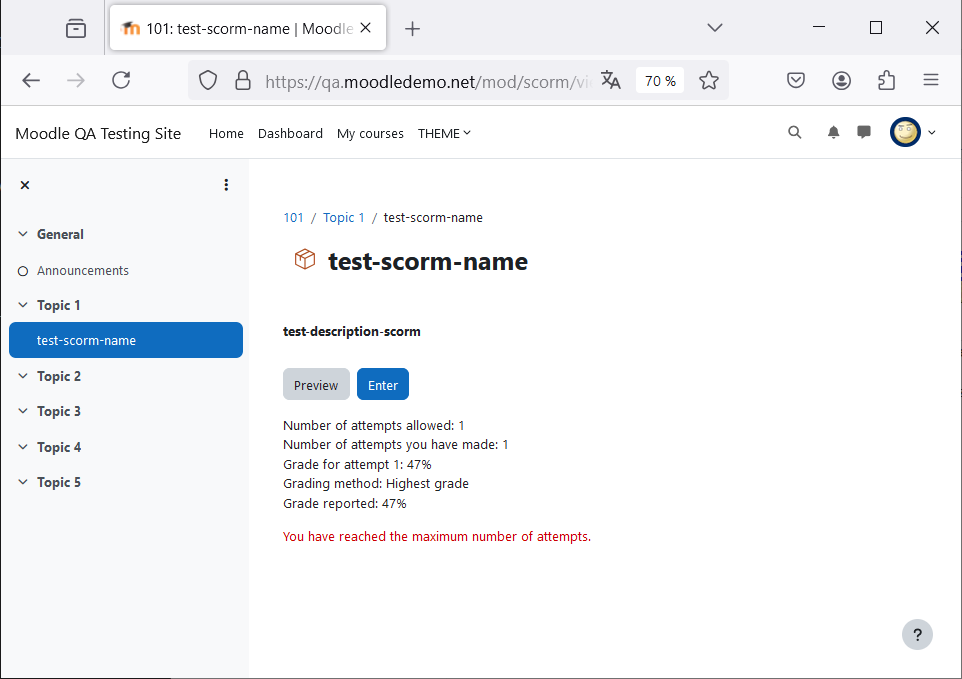Collapse the Topic 3 section chevron
The width and height of the screenshot is (962, 679).
[23, 411]
